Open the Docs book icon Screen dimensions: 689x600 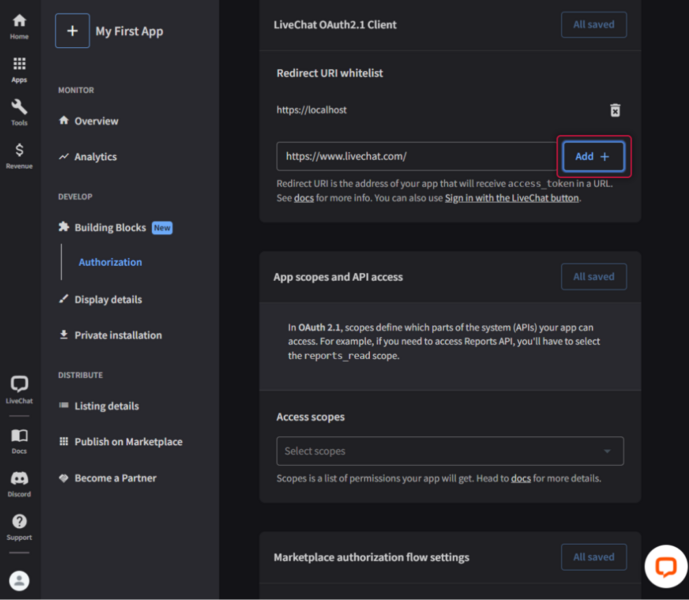click(x=19, y=438)
